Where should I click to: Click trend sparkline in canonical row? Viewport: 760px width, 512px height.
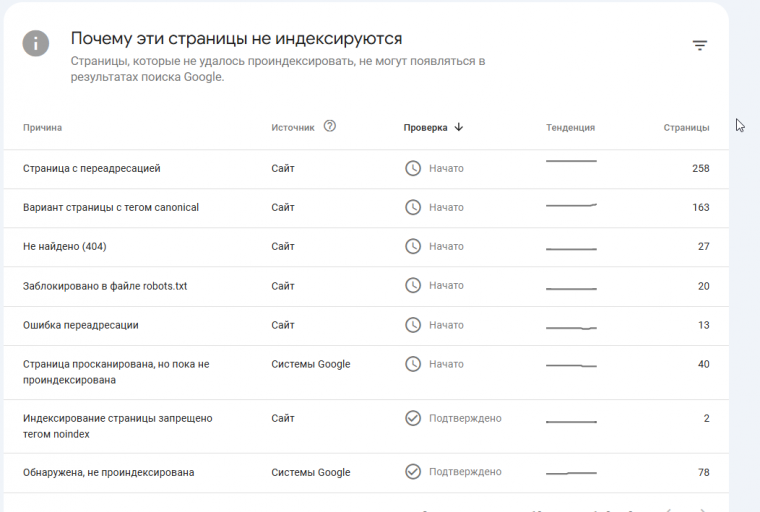coord(571,205)
